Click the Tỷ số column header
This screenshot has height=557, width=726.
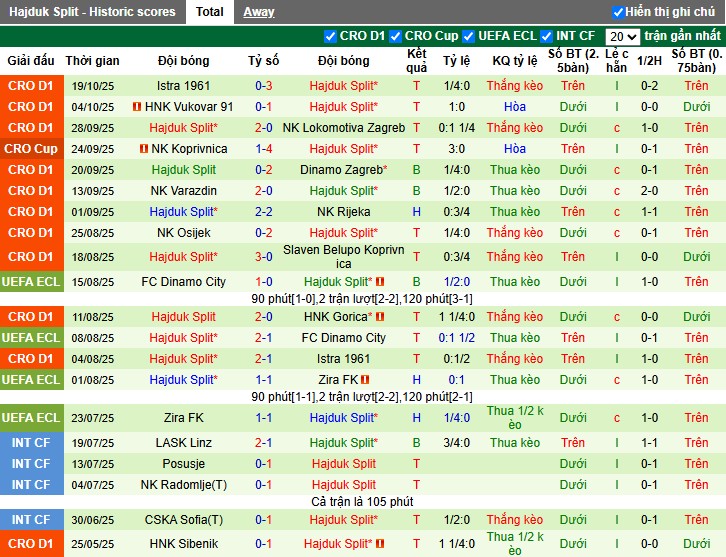tap(264, 61)
